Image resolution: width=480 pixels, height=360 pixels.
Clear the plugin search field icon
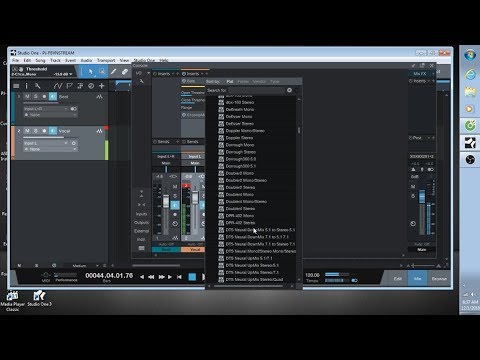point(289,90)
